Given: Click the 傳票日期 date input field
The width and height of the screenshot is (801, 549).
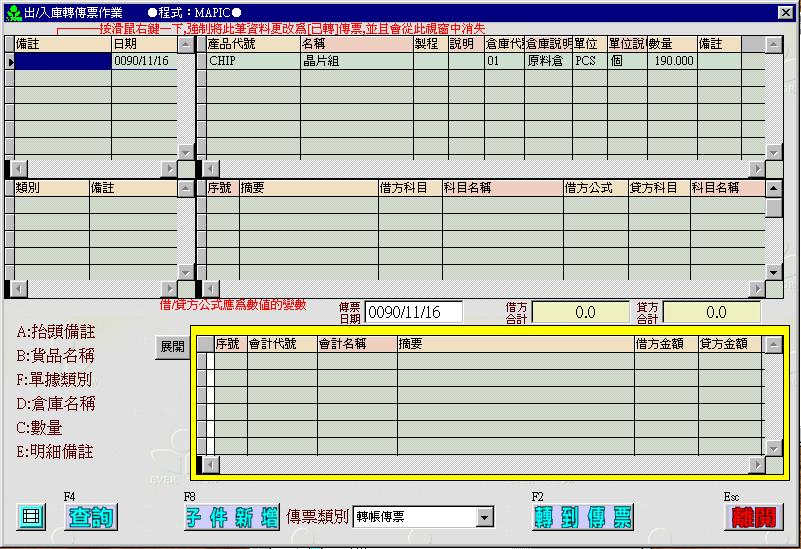Looking at the screenshot, I should tap(413, 312).
